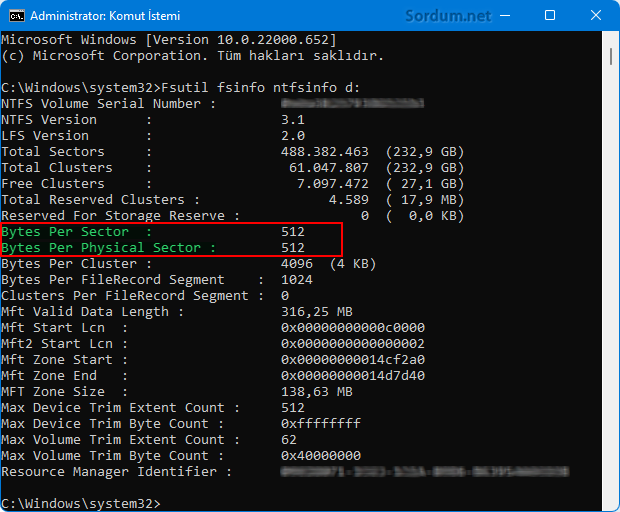The height and width of the screenshot is (512, 620).
Task: Click Mft Zone Start value '0x00000000014cf2a0'
Action: point(353,360)
